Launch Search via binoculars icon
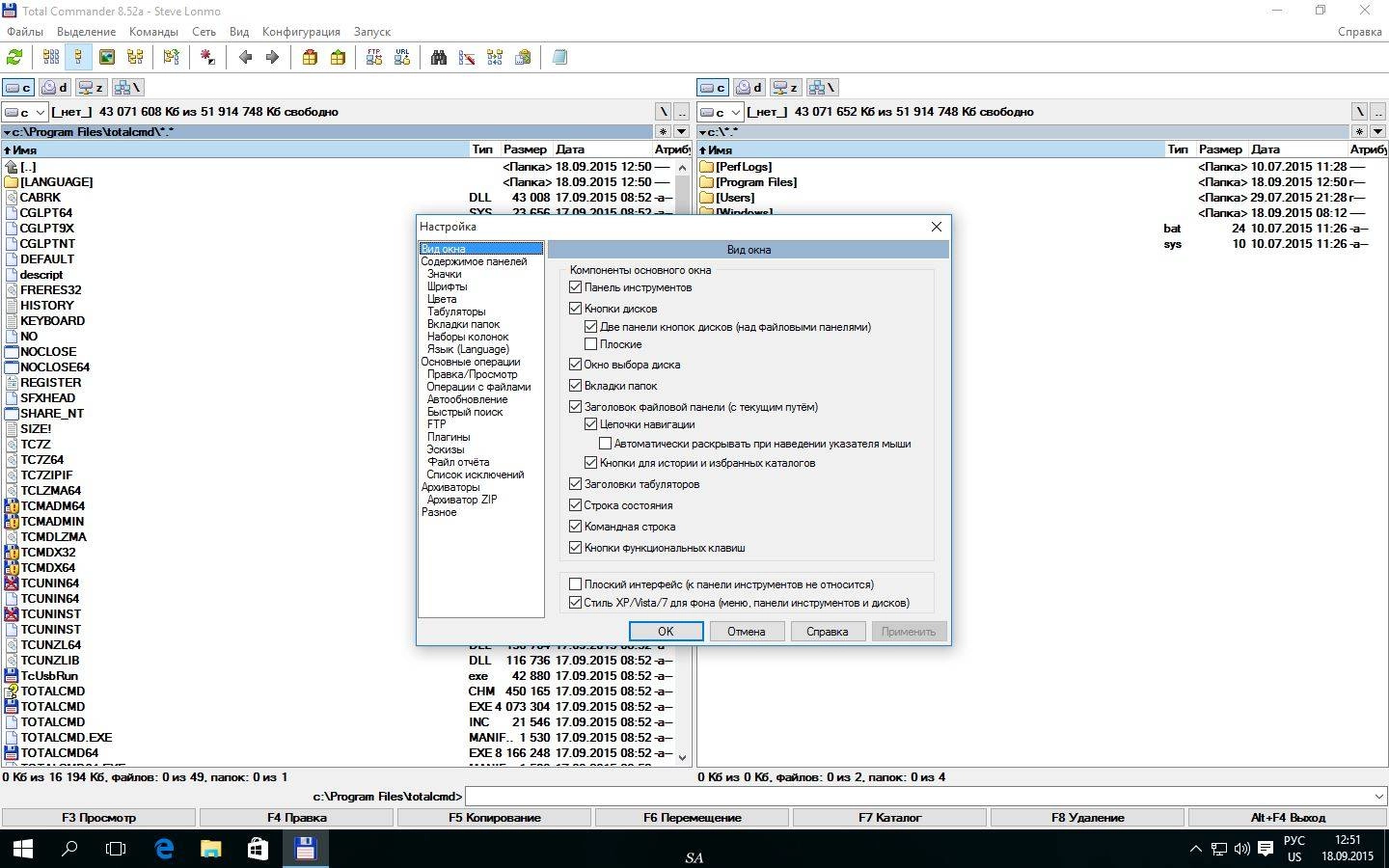 (439, 58)
